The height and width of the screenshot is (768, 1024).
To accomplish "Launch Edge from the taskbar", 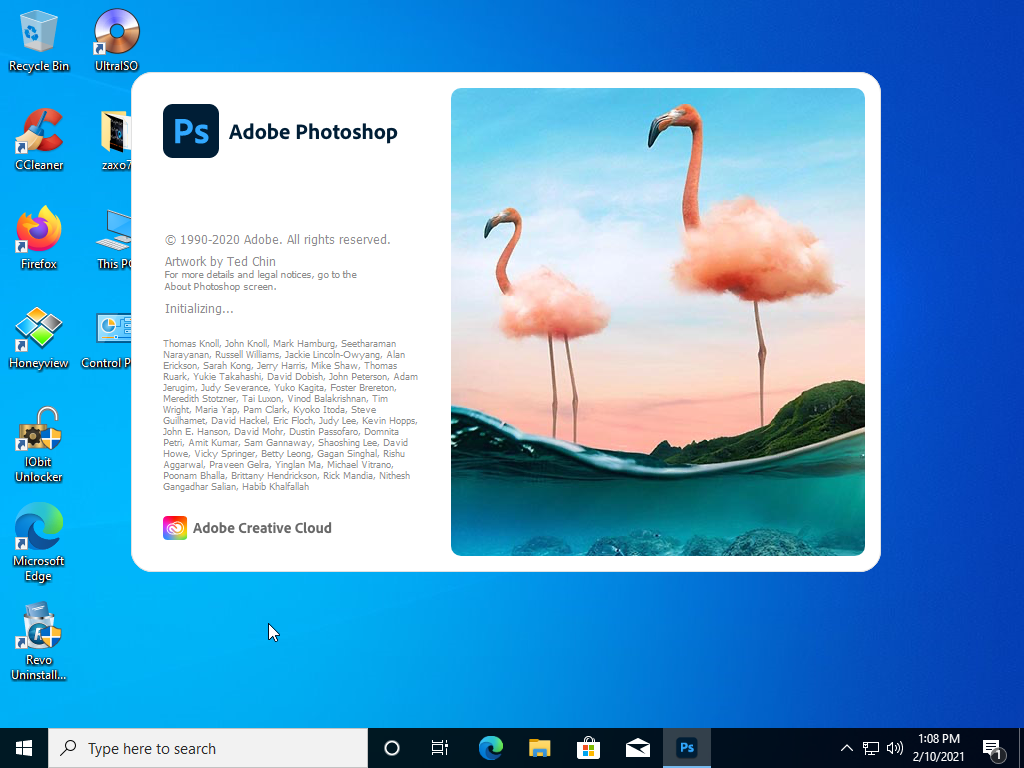I will pyautogui.click(x=490, y=748).
